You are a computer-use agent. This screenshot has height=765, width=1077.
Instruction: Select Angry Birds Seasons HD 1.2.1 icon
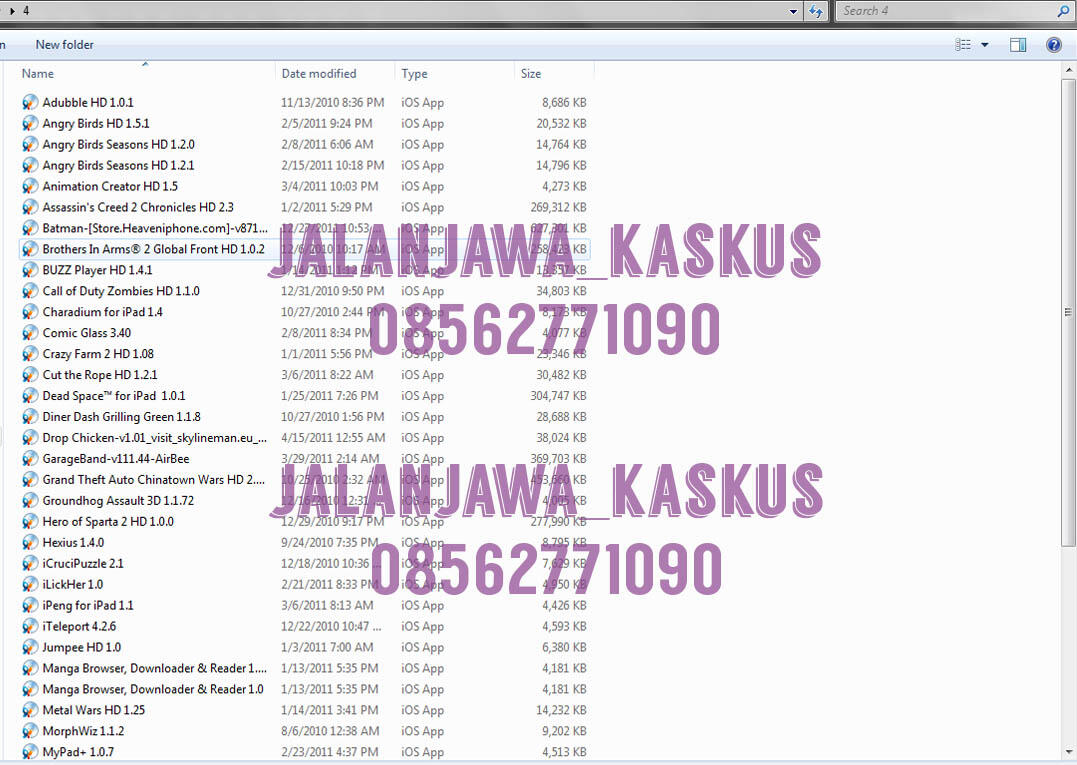click(30, 165)
